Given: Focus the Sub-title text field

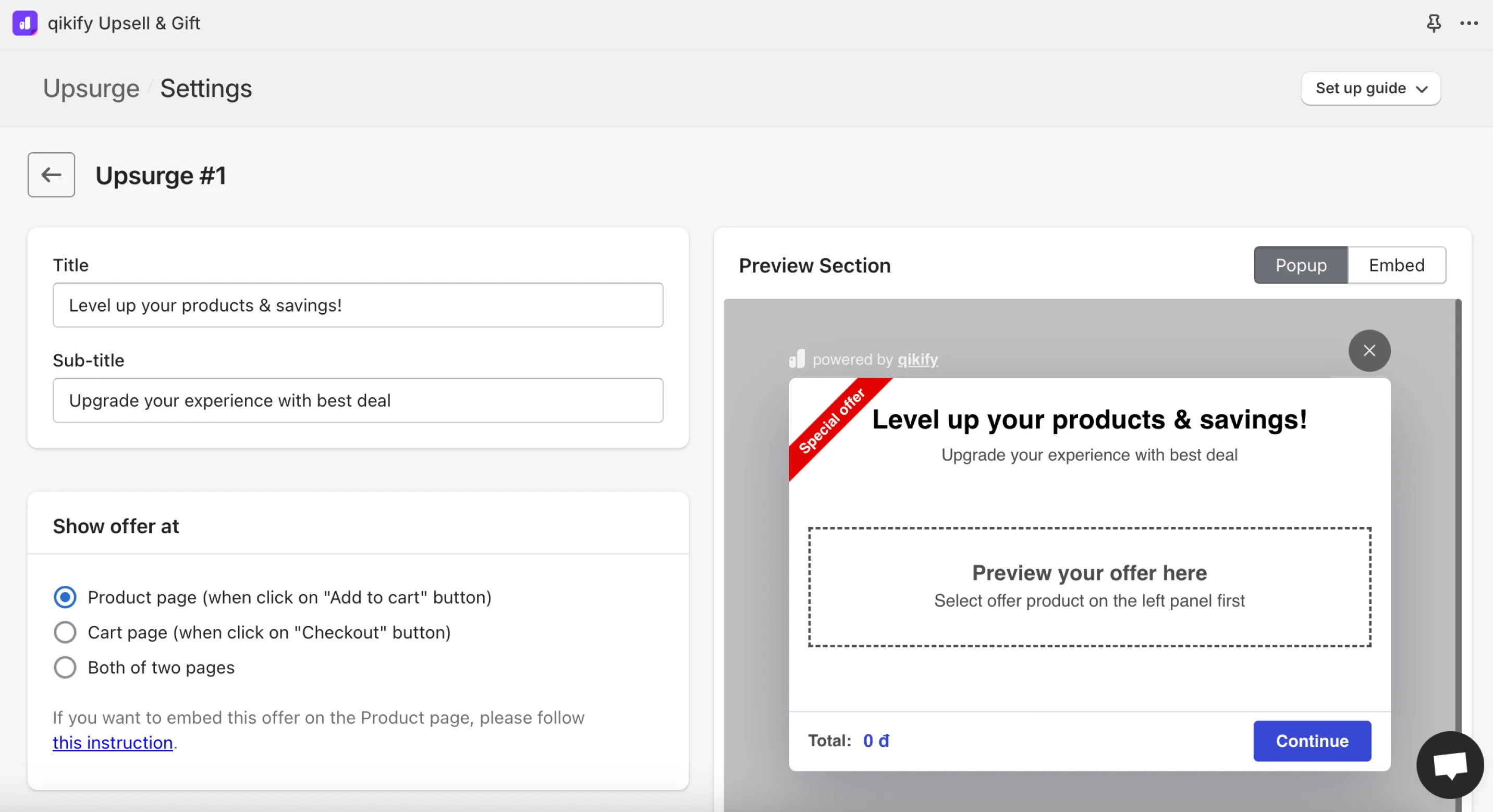Looking at the screenshot, I should [358, 400].
